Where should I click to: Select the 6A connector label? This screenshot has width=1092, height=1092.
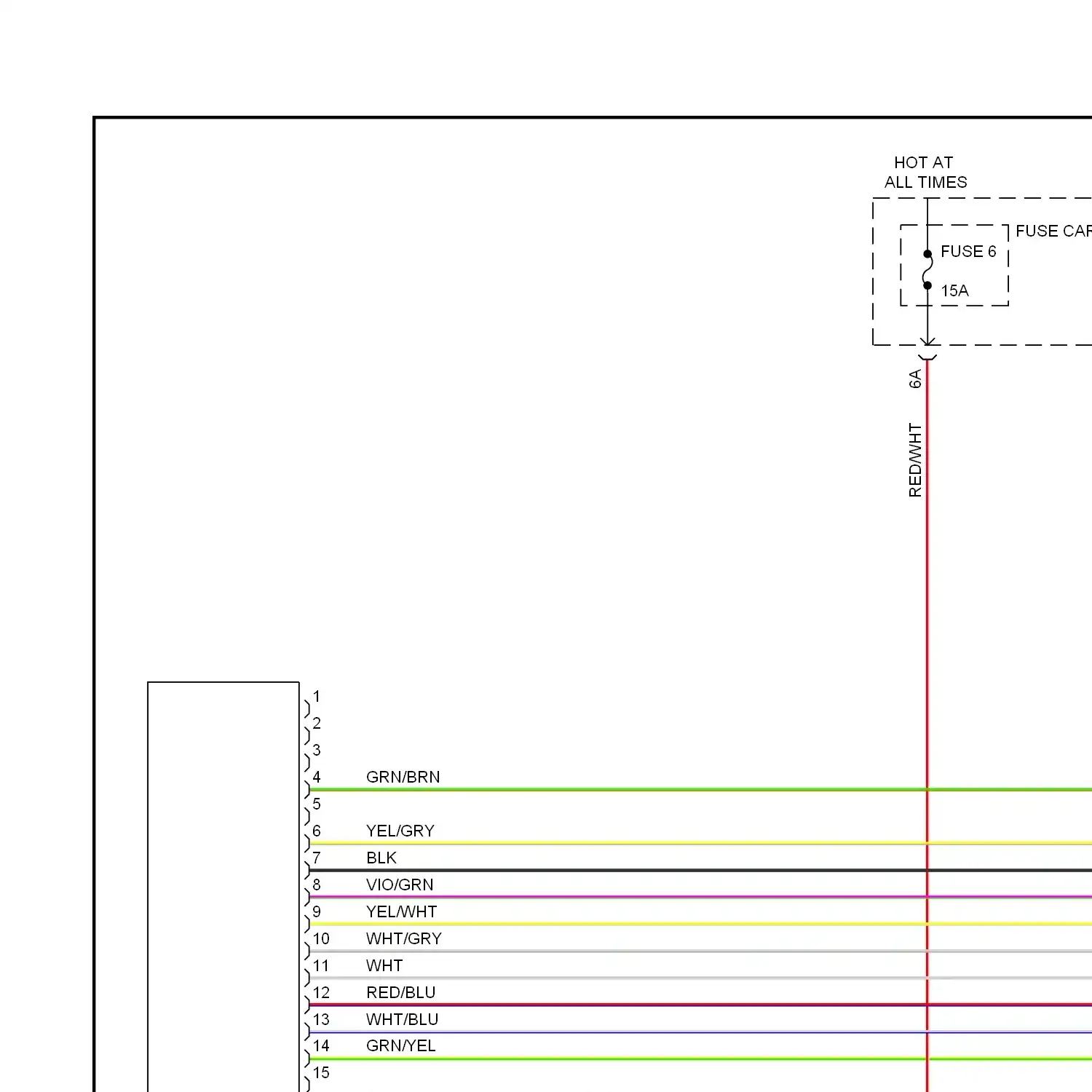tap(915, 379)
